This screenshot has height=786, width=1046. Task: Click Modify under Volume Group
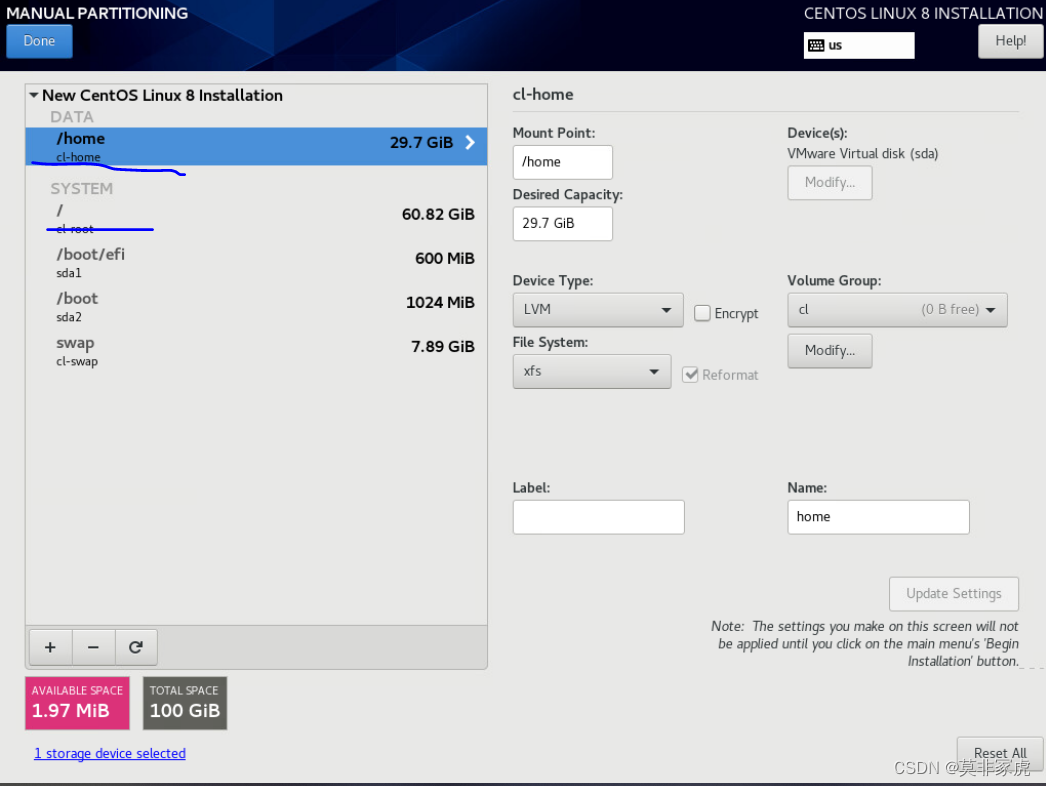pos(830,350)
